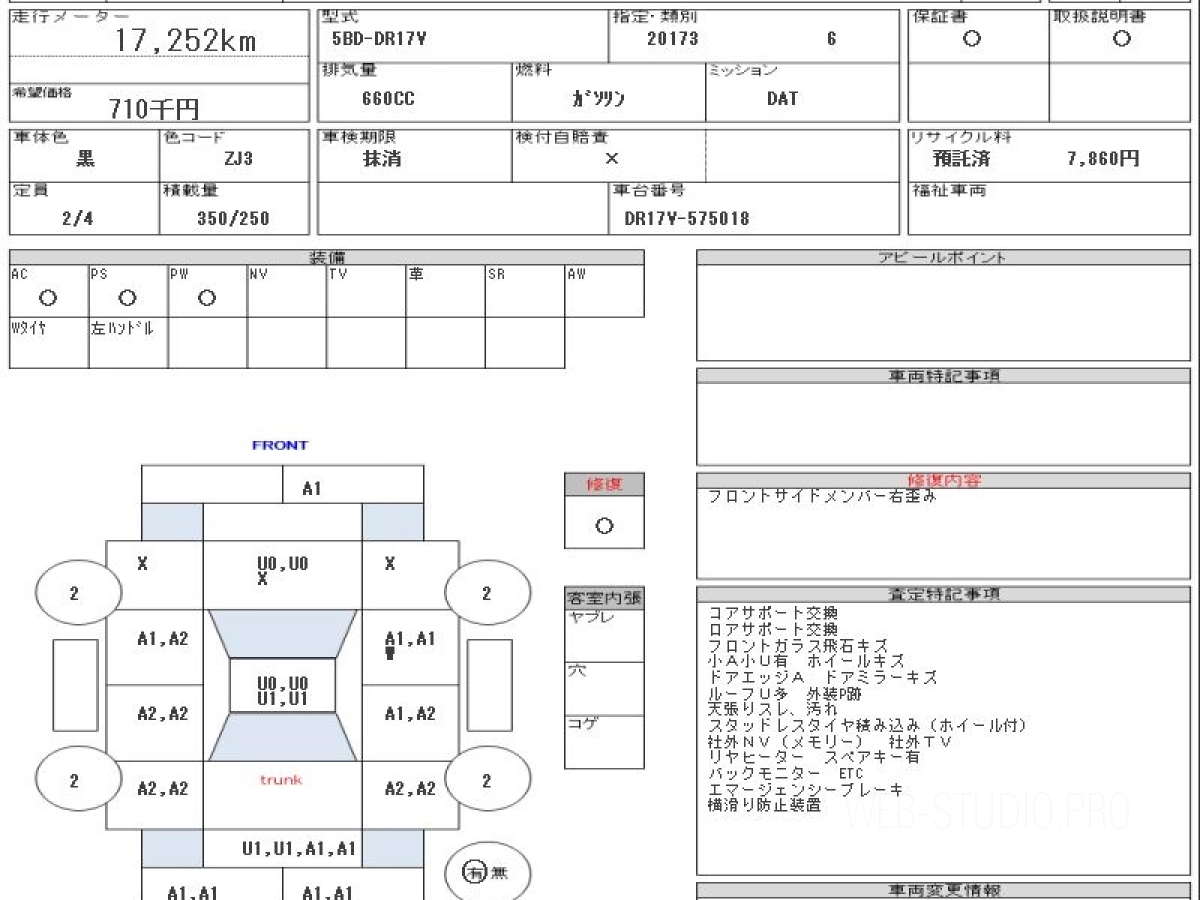Select the recycle fee 7,860円

pyautogui.click(x=1103, y=159)
